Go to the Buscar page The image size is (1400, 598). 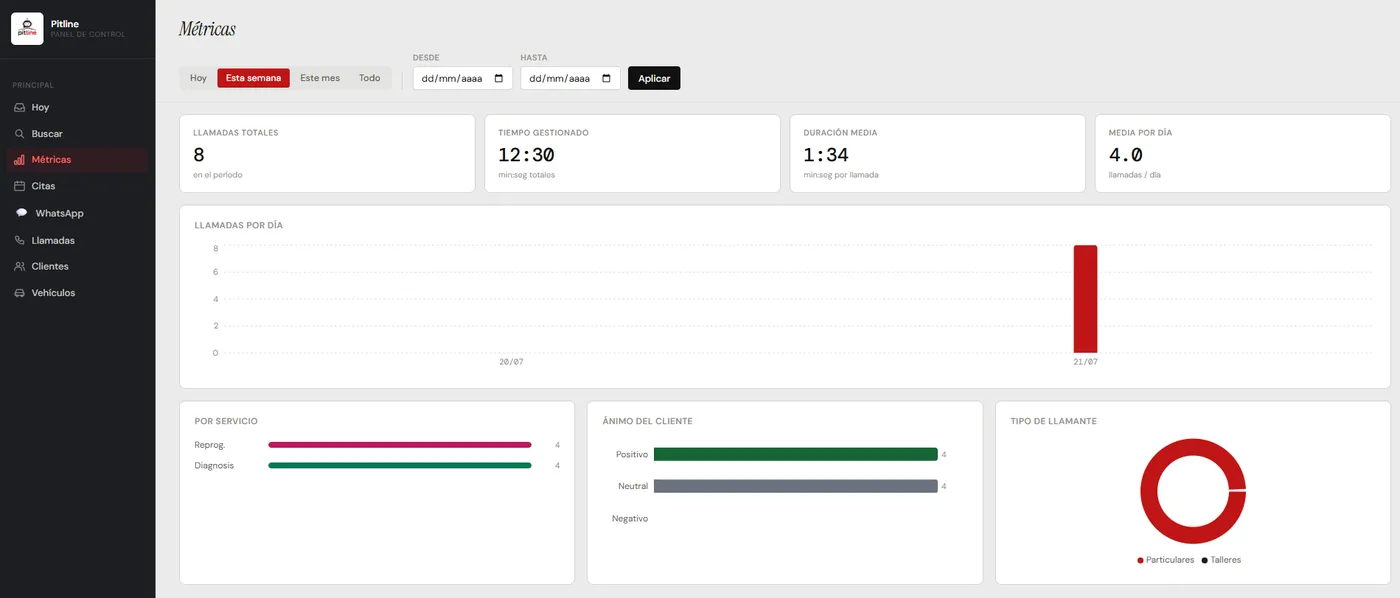78,133
